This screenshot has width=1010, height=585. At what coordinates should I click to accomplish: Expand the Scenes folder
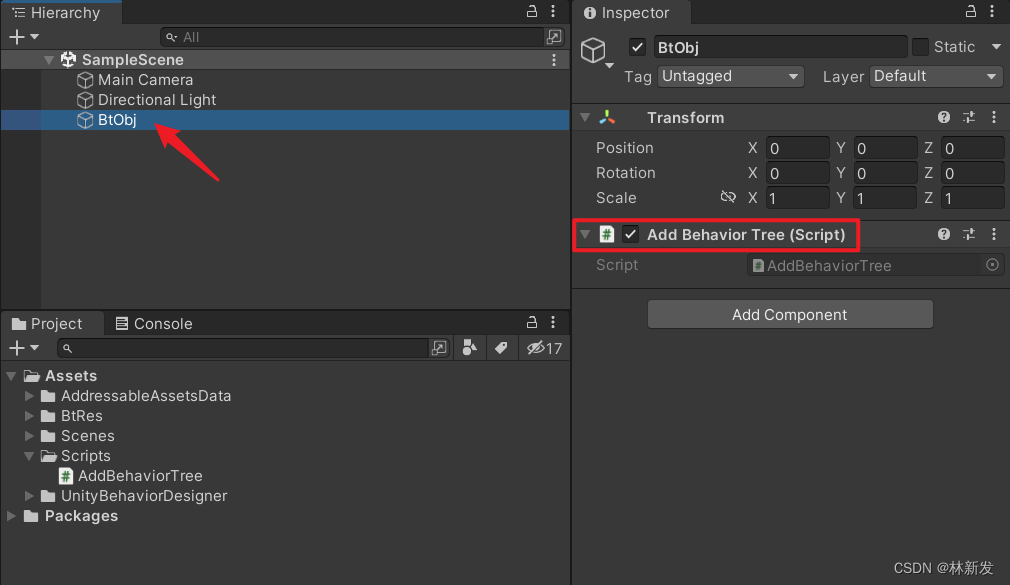coord(29,436)
